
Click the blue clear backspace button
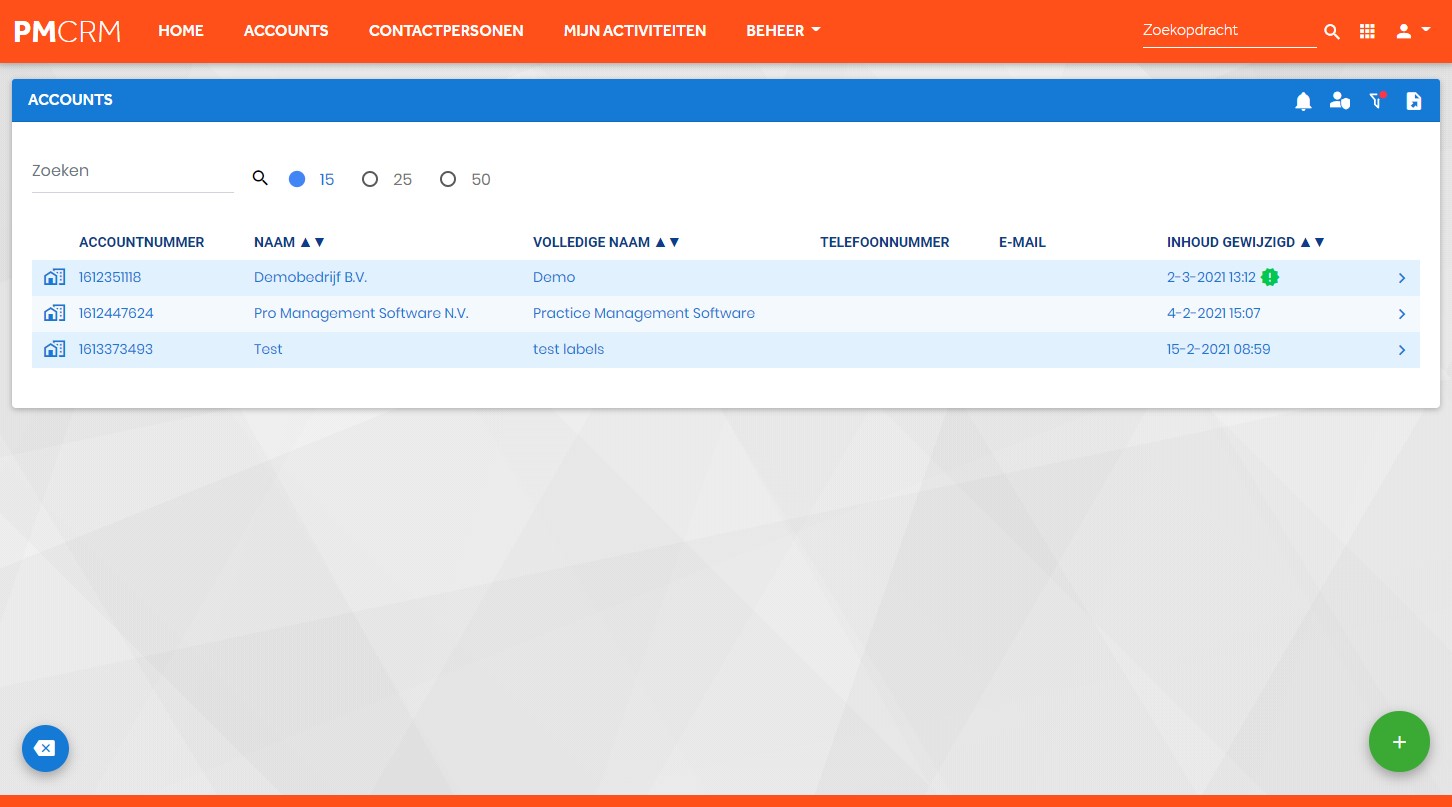pyautogui.click(x=45, y=748)
